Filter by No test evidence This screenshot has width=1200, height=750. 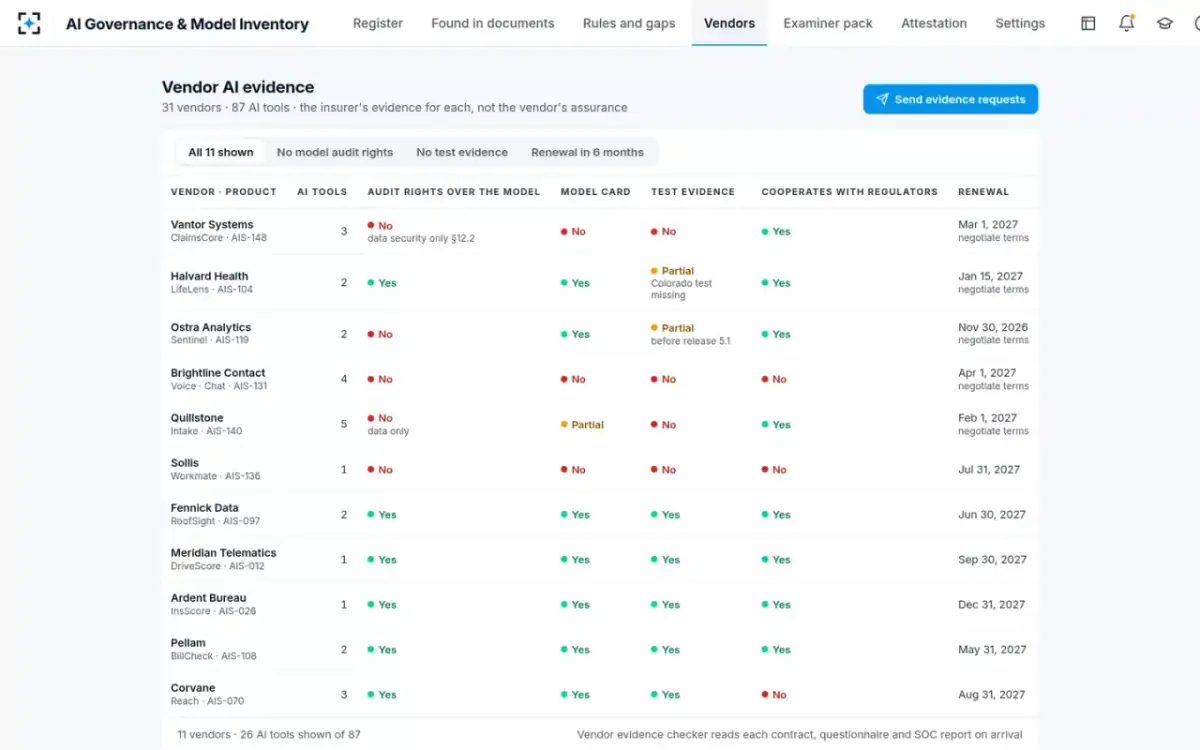tap(462, 152)
